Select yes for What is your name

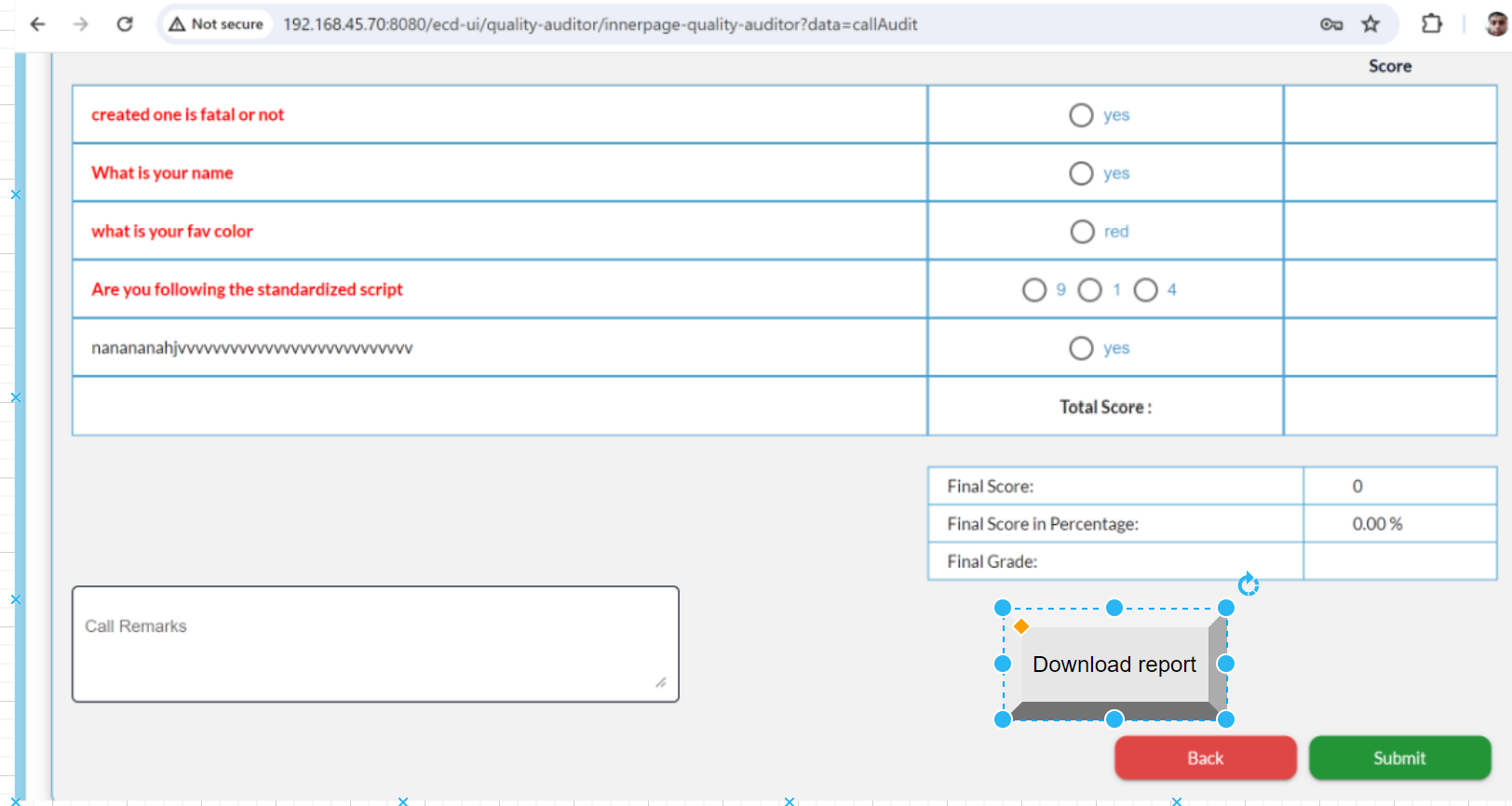1081,174
